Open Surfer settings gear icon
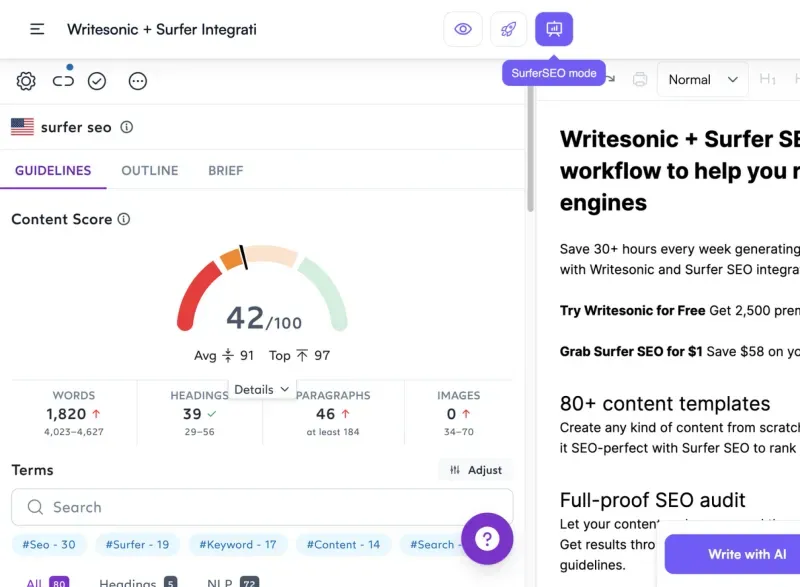This screenshot has width=800, height=587. tap(26, 81)
